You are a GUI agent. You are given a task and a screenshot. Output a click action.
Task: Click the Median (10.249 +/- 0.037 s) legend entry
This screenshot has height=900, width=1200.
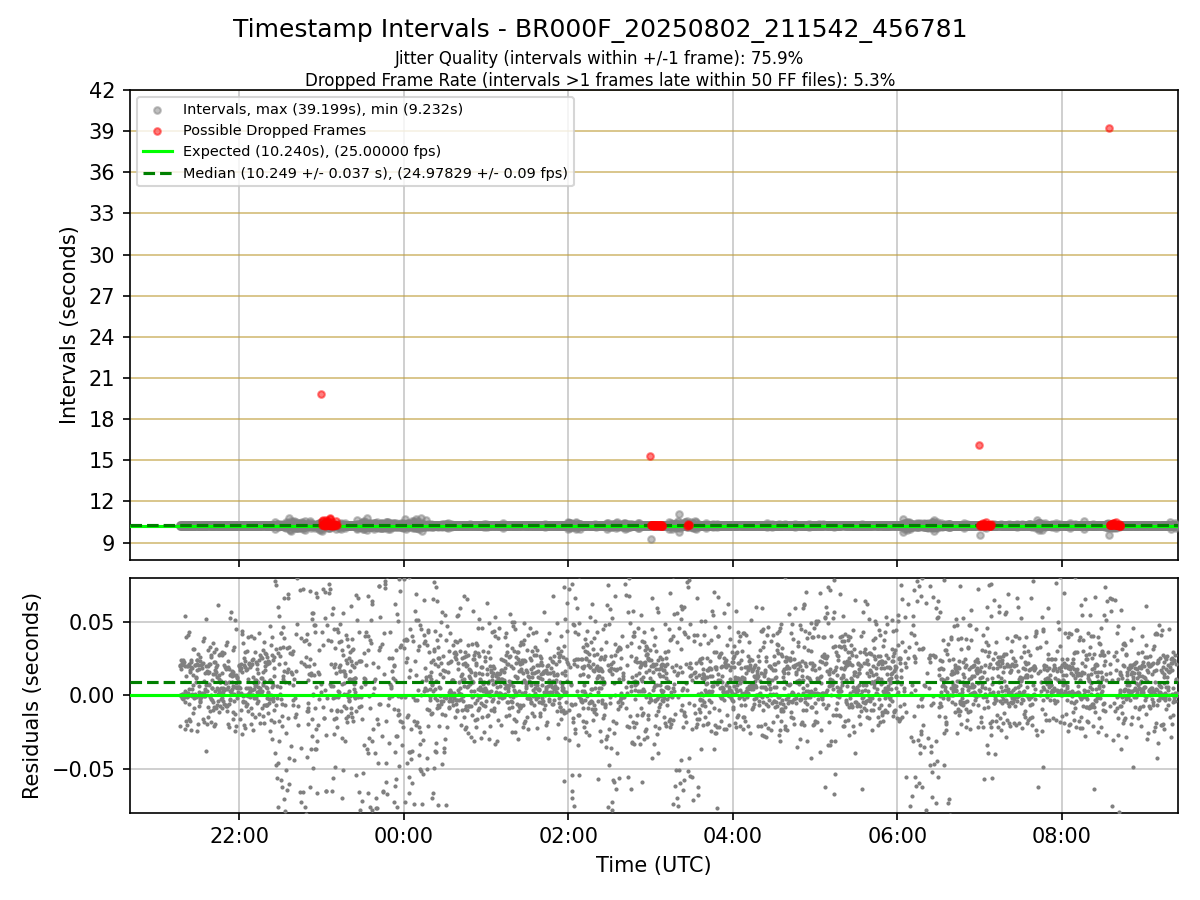tap(375, 173)
